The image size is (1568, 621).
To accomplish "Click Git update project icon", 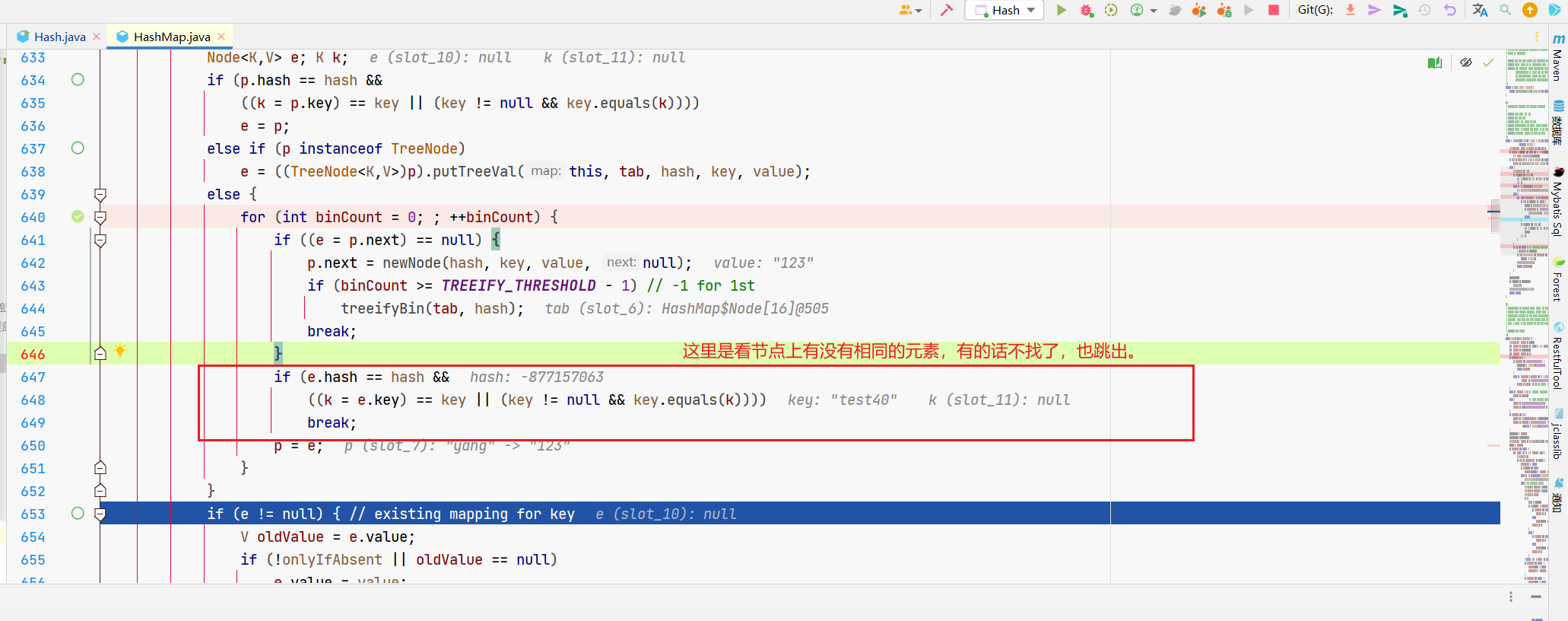I will [1351, 10].
